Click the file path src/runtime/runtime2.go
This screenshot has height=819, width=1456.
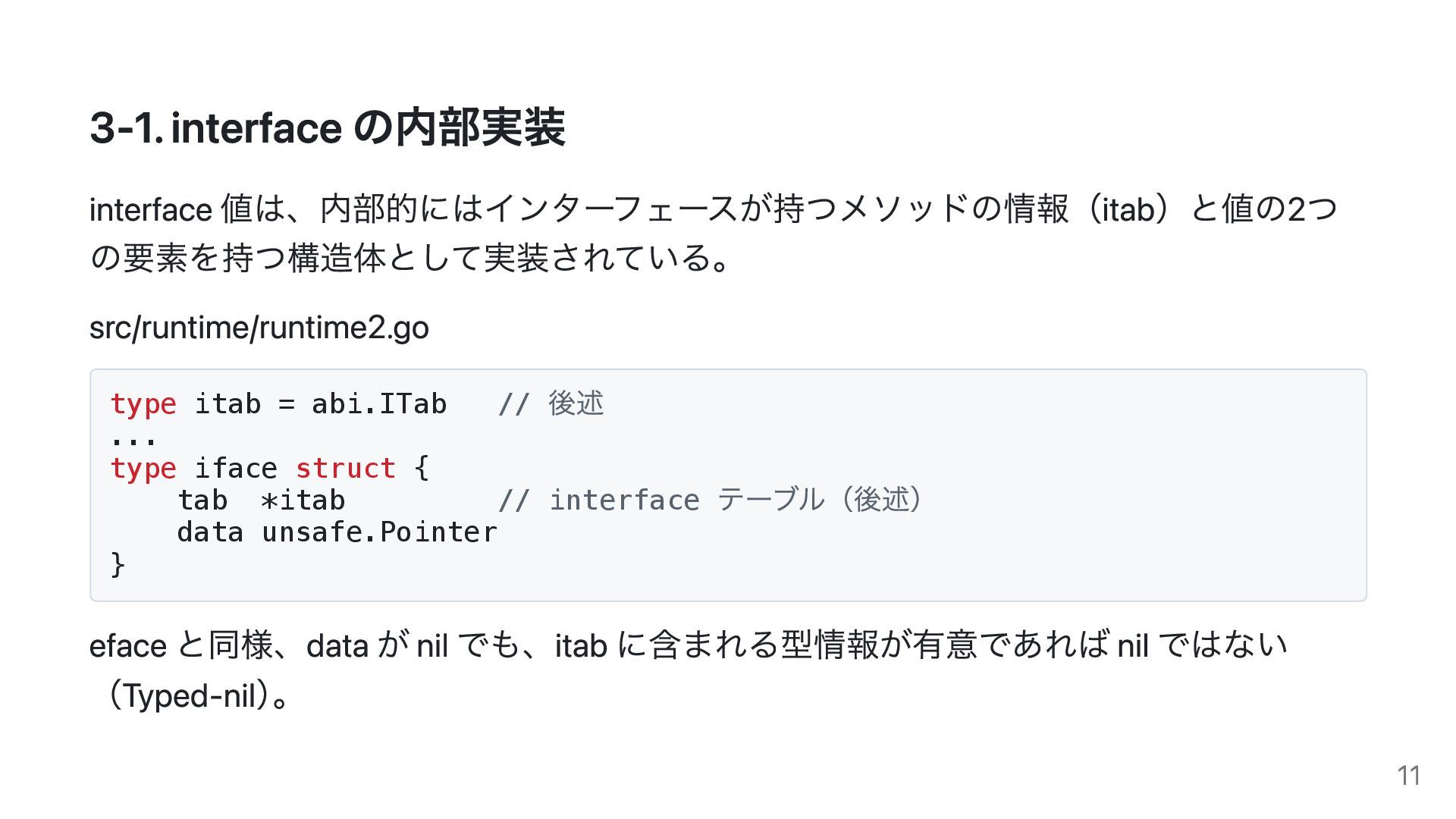[259, 328]
